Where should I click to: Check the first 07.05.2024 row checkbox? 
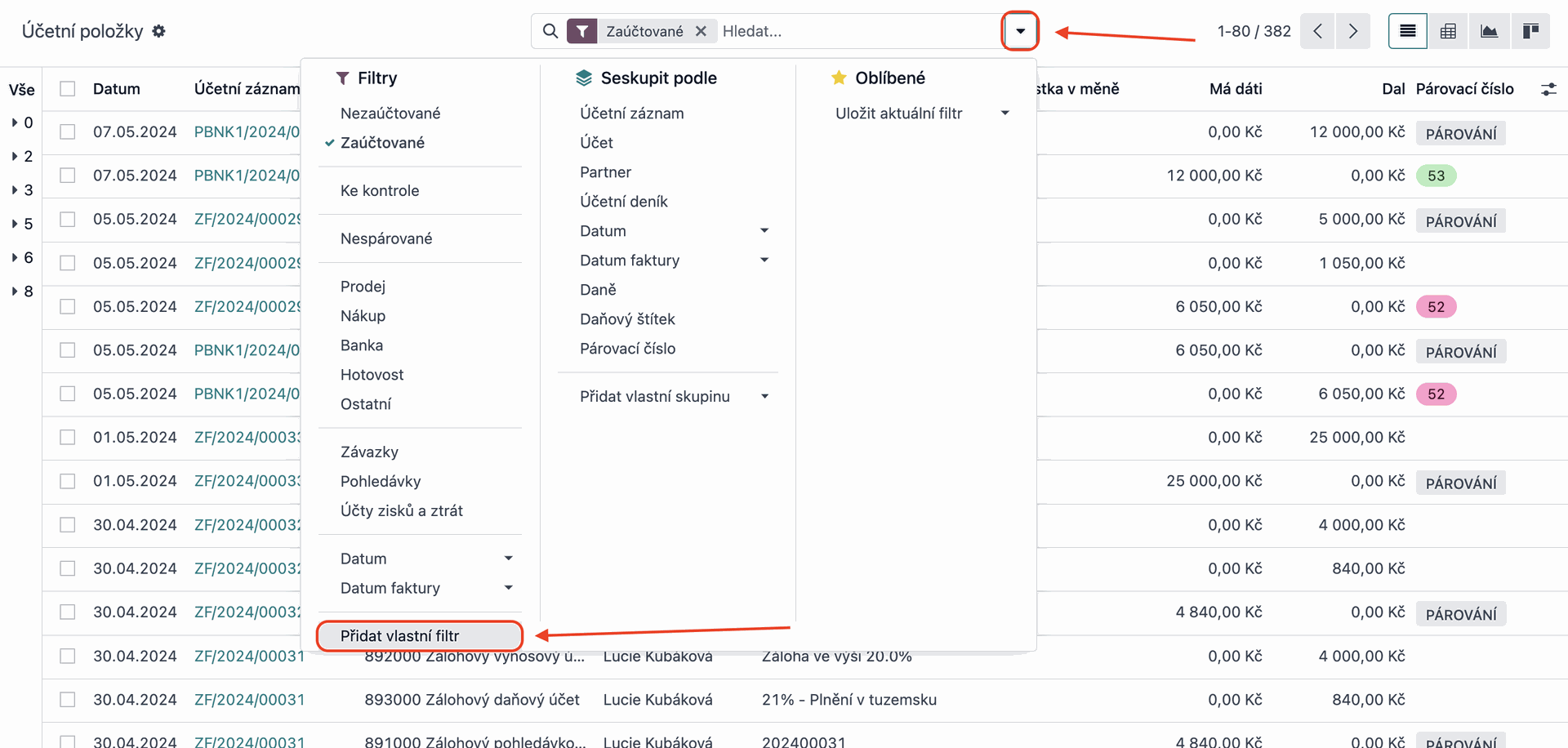(x=68, y=132)
